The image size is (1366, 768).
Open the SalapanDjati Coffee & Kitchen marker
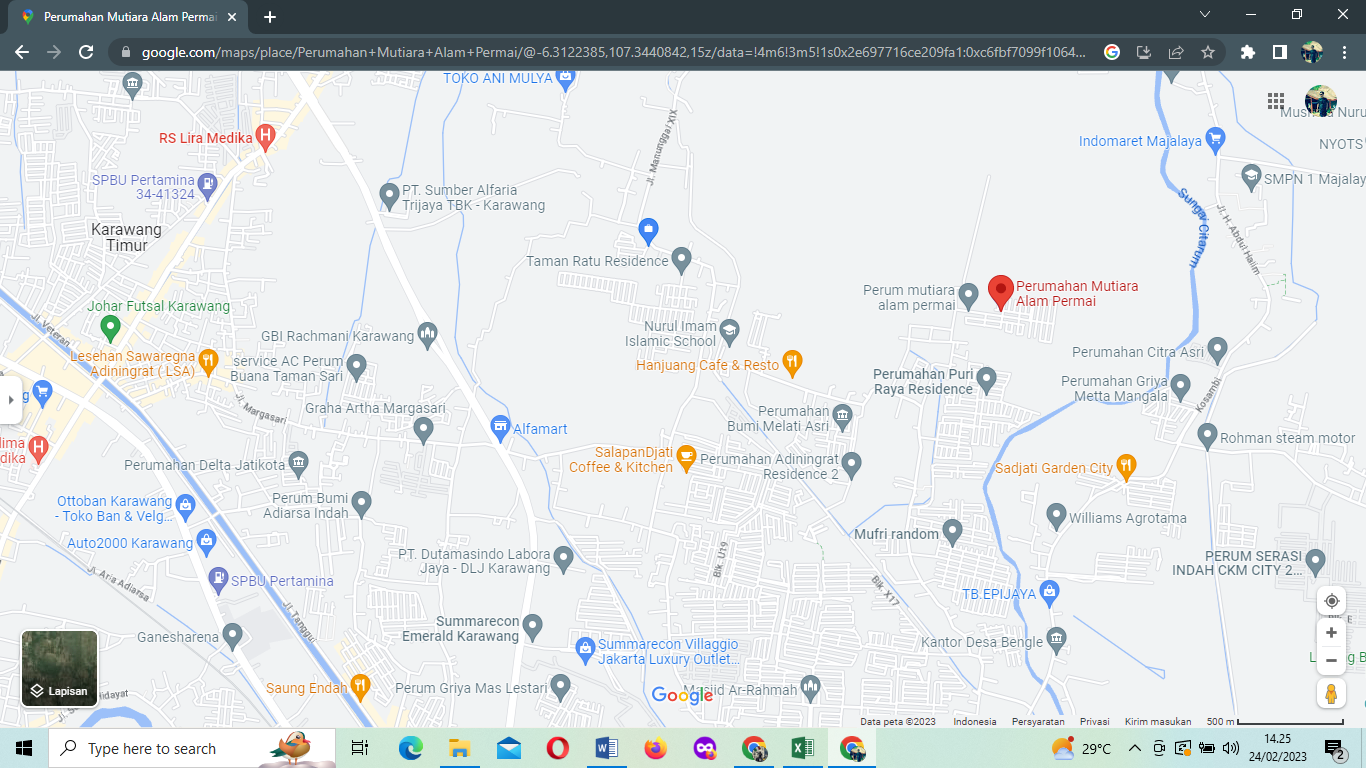[x=686, y=457]
